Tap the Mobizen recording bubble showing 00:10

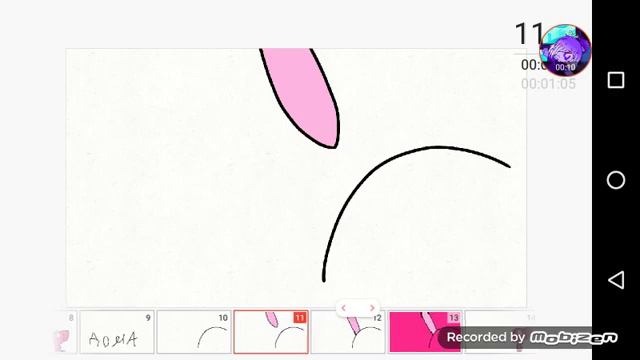click(x=565, y=50)
